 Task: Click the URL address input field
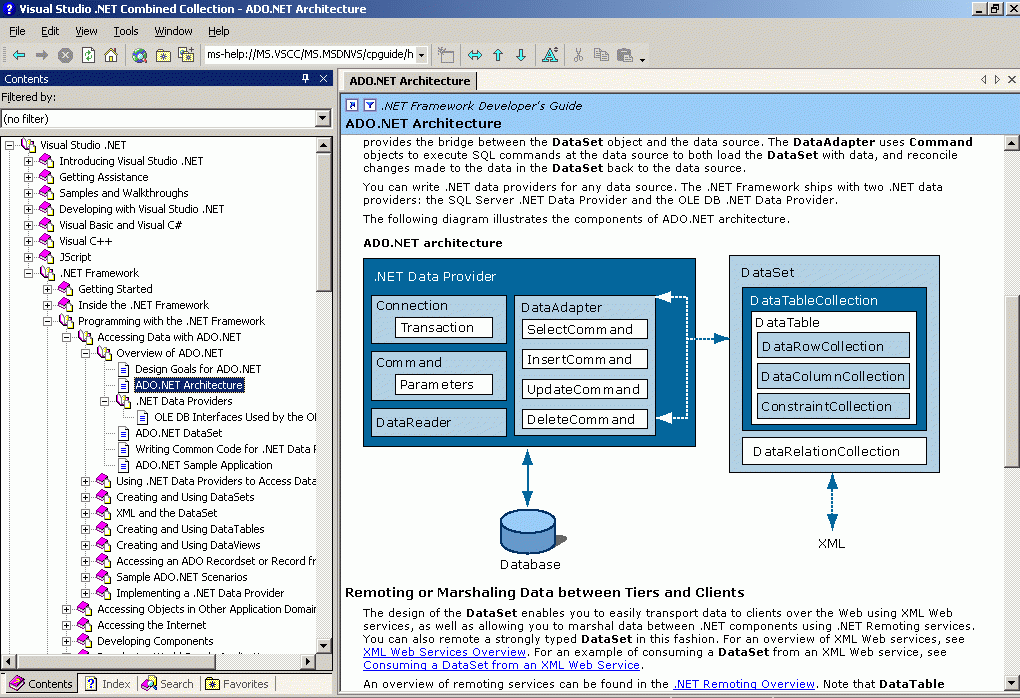[310, 54]
